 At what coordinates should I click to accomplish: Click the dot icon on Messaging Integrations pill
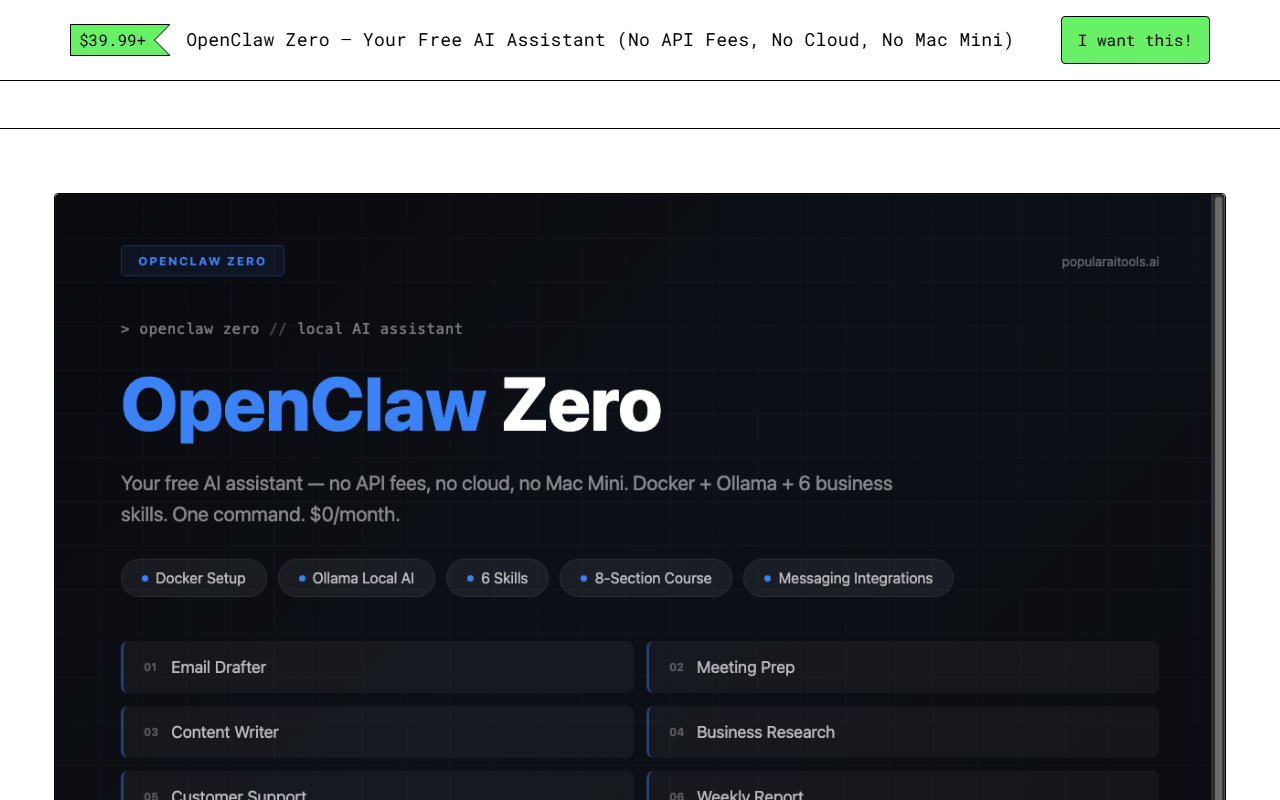tap(767, 578)
